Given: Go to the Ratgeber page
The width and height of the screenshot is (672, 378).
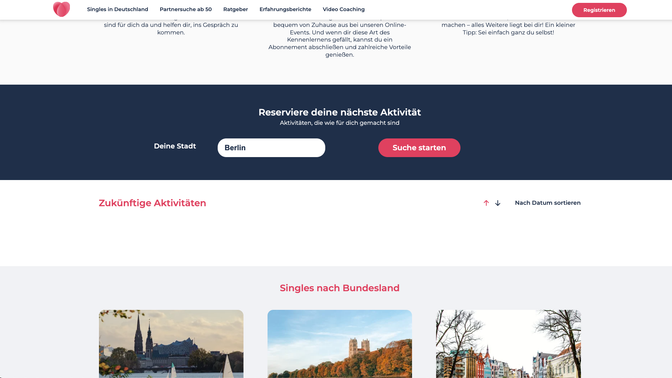Looking at the screenshot, I should coord(235,9).
